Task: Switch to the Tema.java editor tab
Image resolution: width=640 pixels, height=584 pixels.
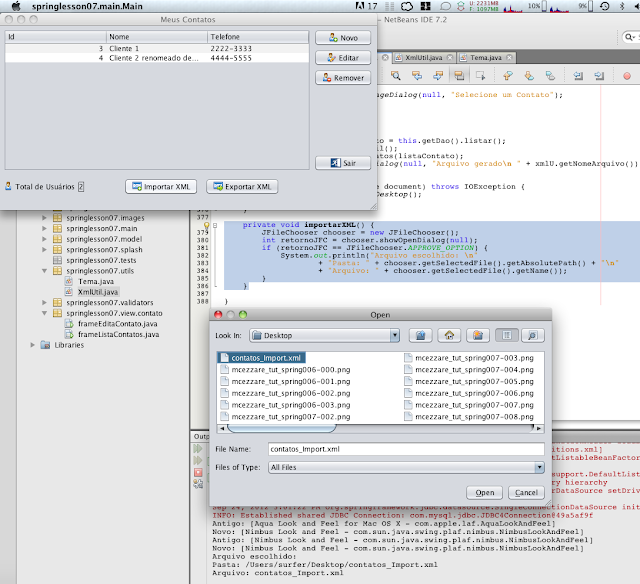Action: 485,58
